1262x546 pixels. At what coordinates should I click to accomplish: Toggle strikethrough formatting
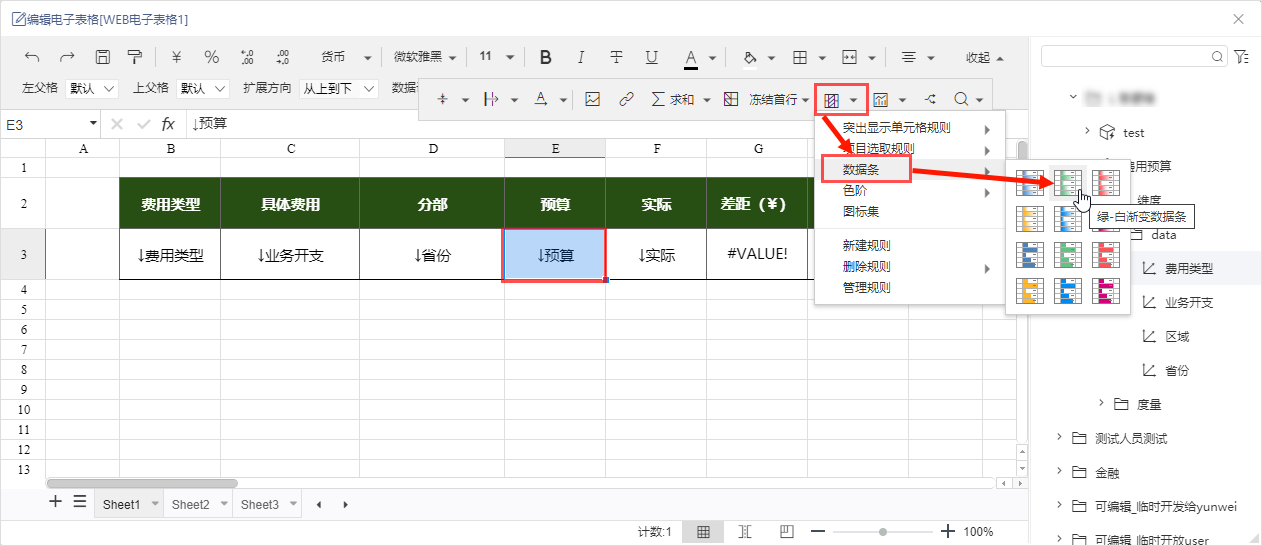(x=616, y=57)
